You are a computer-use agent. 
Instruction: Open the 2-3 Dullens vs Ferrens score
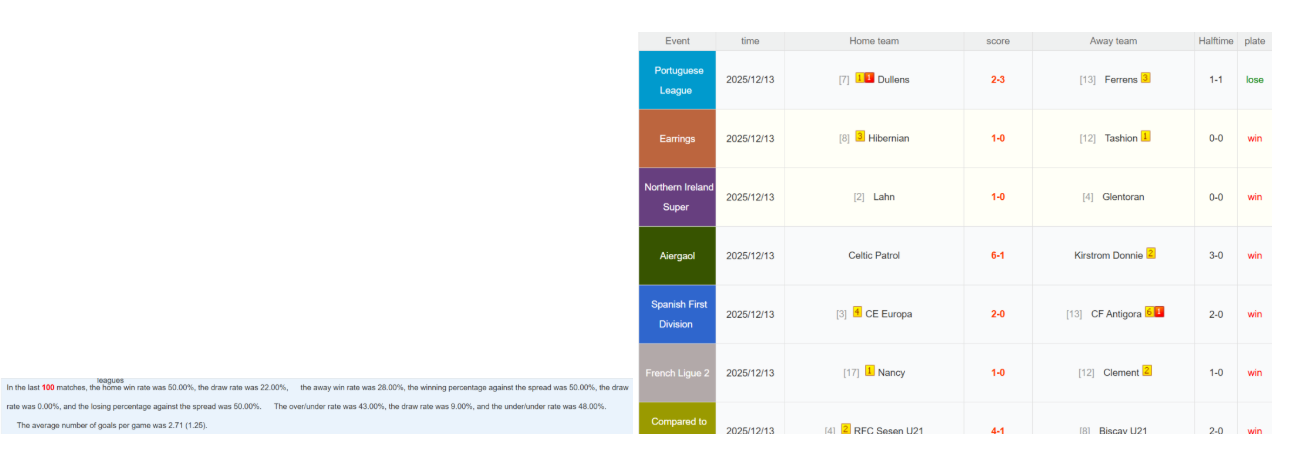point(997,80)
